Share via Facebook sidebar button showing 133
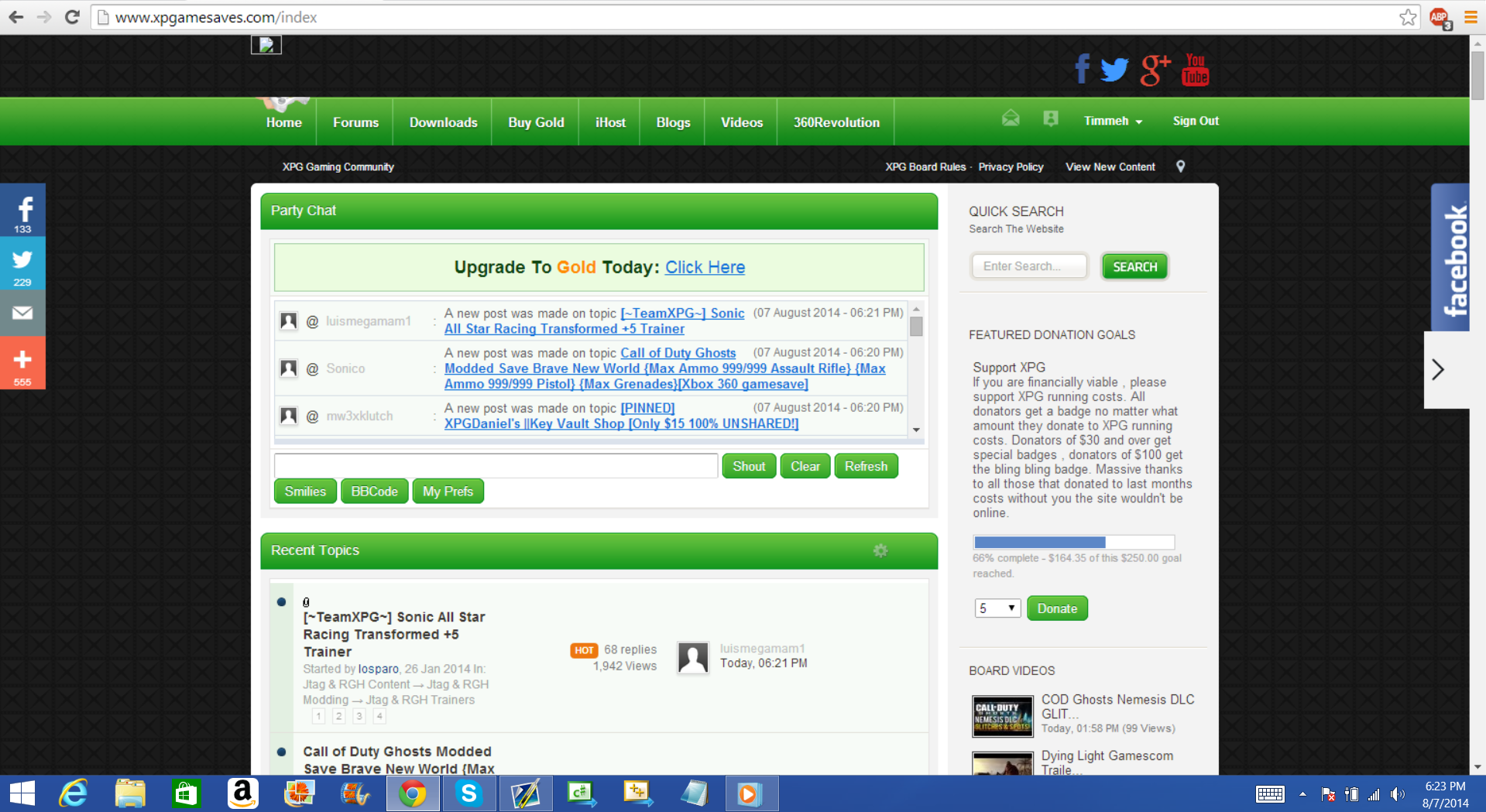 (x=22, y=211)
